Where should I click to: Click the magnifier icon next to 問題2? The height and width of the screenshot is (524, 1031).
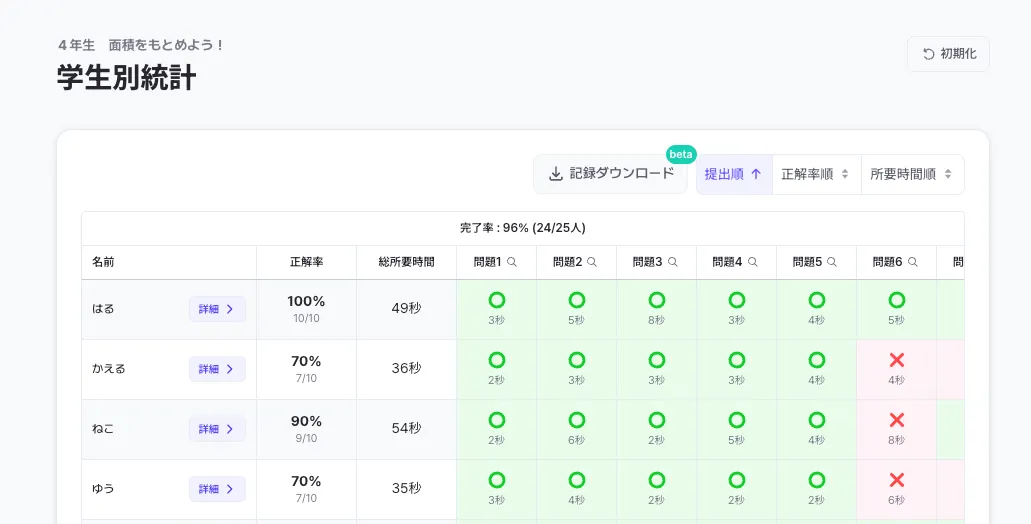point(592,262)
